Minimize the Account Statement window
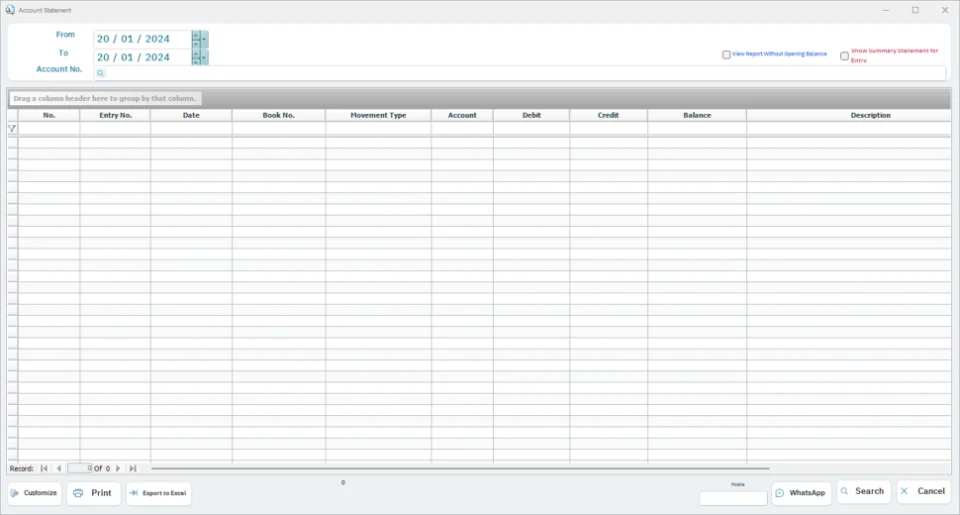Viewport: 960px width, 515px height. 886,10
